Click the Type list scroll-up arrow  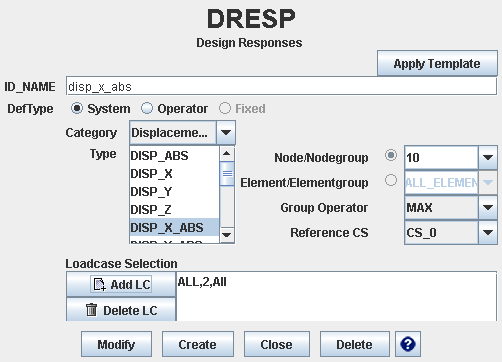pos(227,154)
